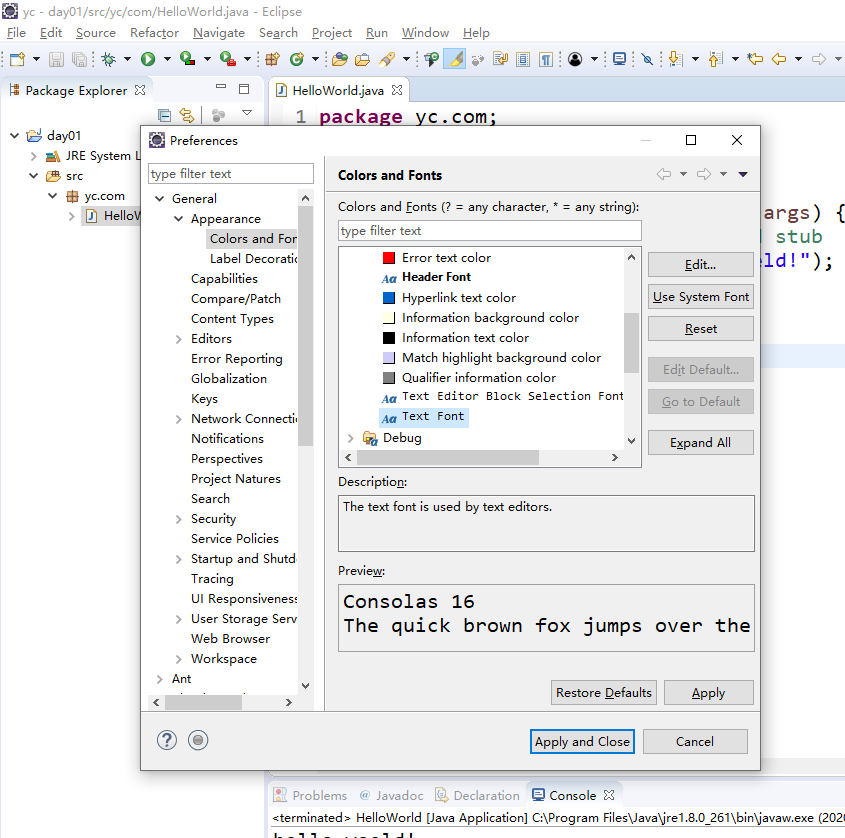
Task: Click the Reset button
Action: (x=700, y=329)
